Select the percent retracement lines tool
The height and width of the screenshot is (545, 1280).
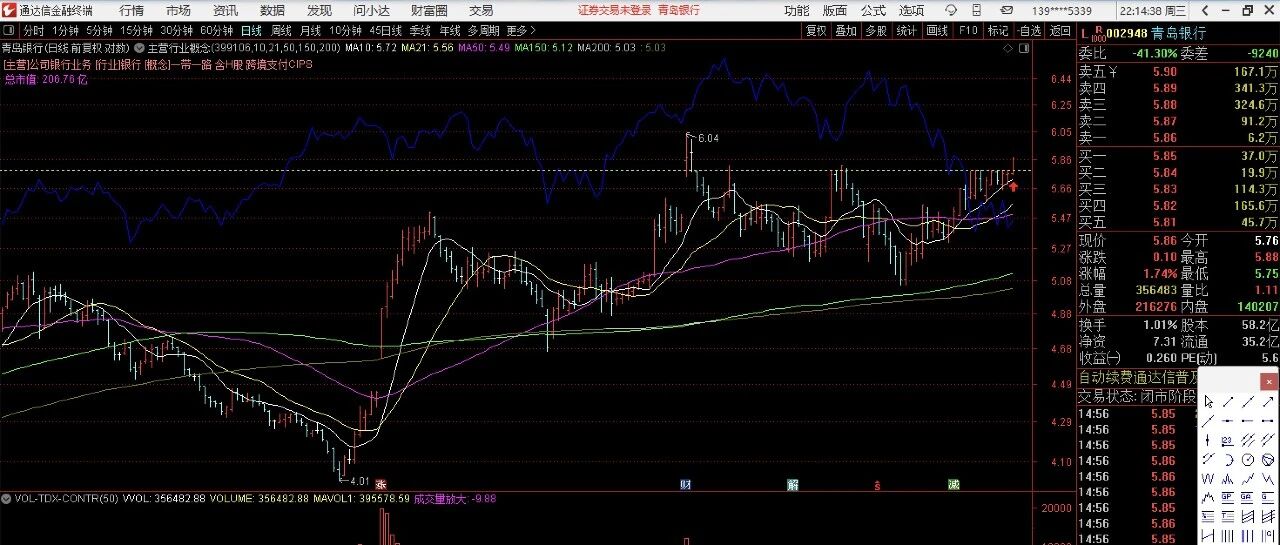(x=1208, y=516)
